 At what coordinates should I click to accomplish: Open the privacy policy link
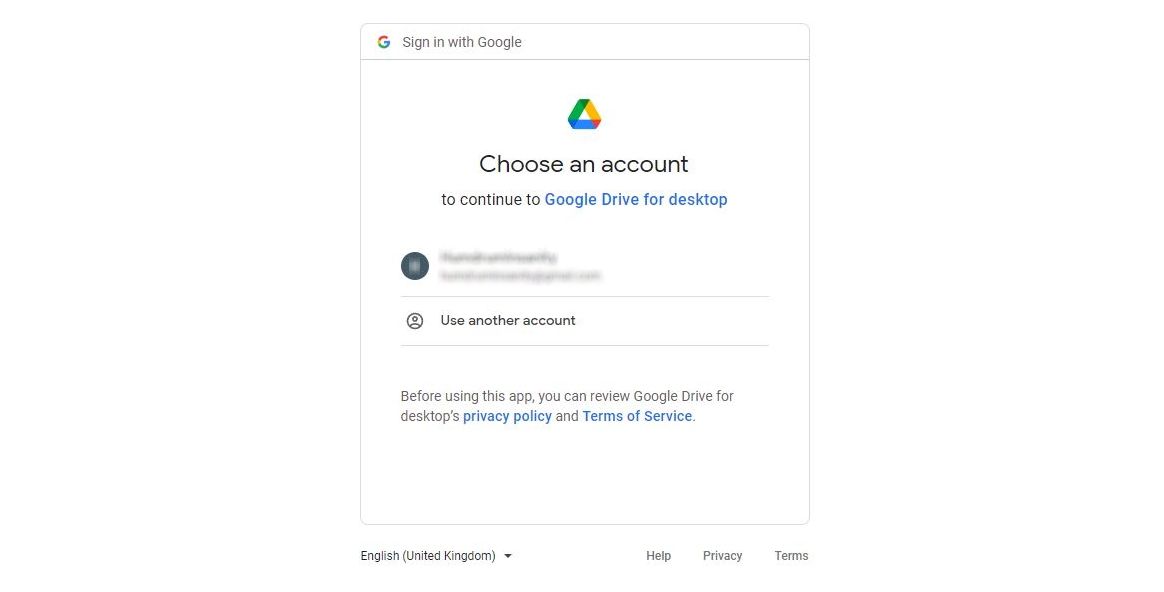(507, 416)
